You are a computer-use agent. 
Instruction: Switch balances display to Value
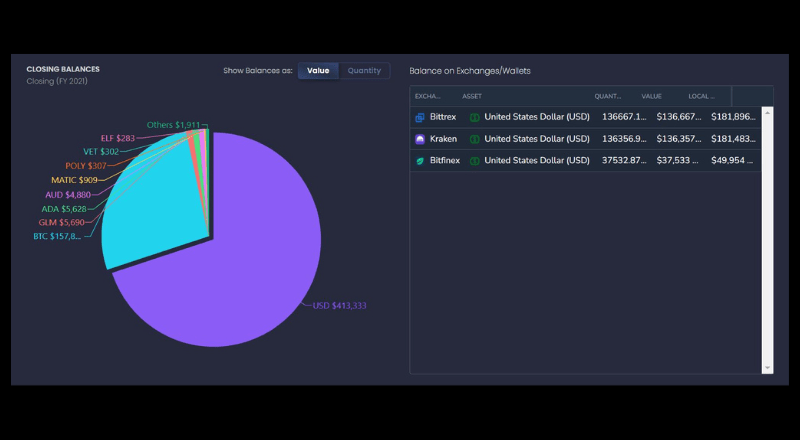[x=318, y=71]
